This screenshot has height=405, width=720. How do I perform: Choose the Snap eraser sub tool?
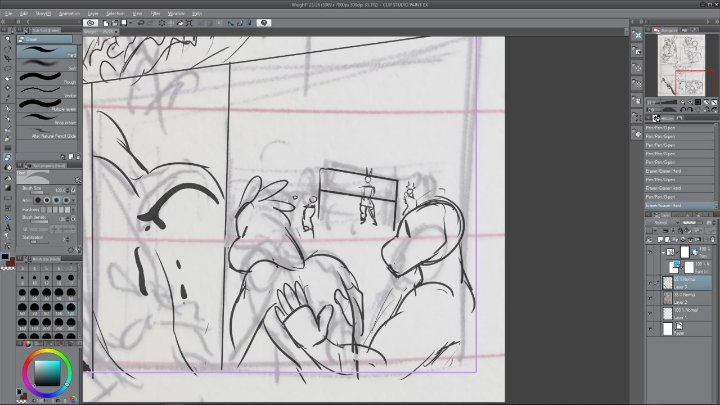point(47,118)
